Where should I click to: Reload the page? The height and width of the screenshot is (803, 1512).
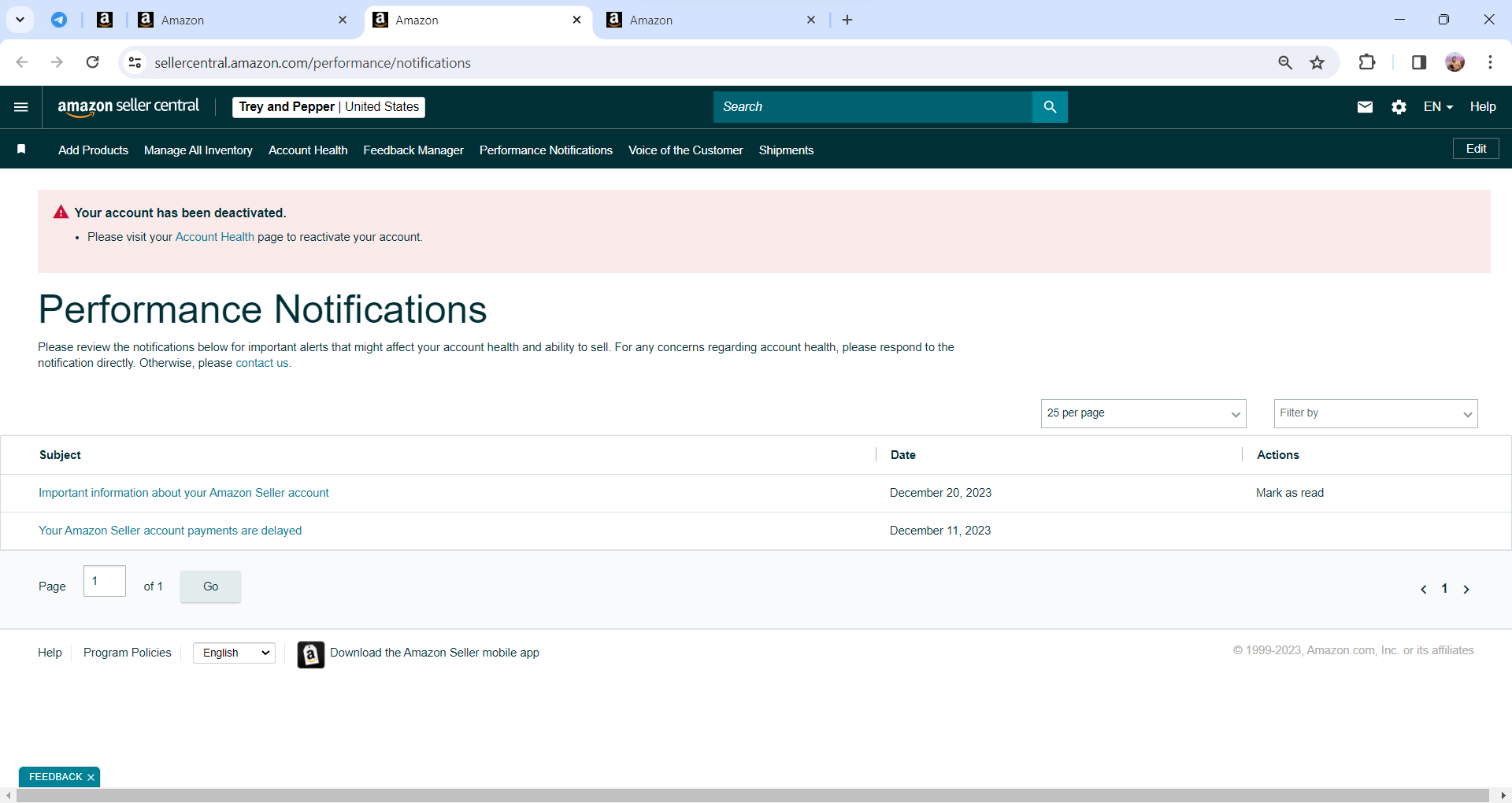[x=93, y=62]
